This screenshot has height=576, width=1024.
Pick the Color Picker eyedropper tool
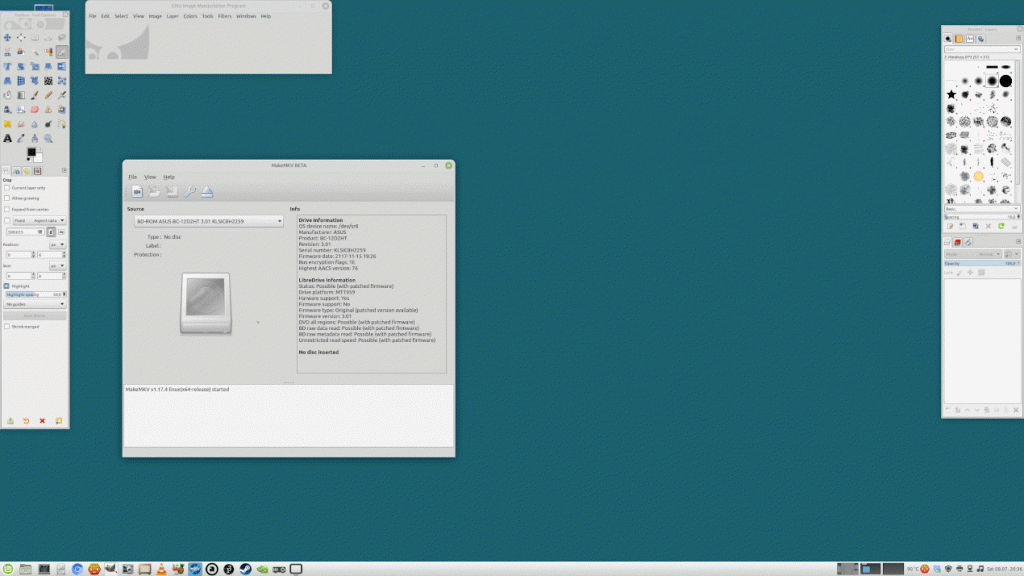[21, 138]
